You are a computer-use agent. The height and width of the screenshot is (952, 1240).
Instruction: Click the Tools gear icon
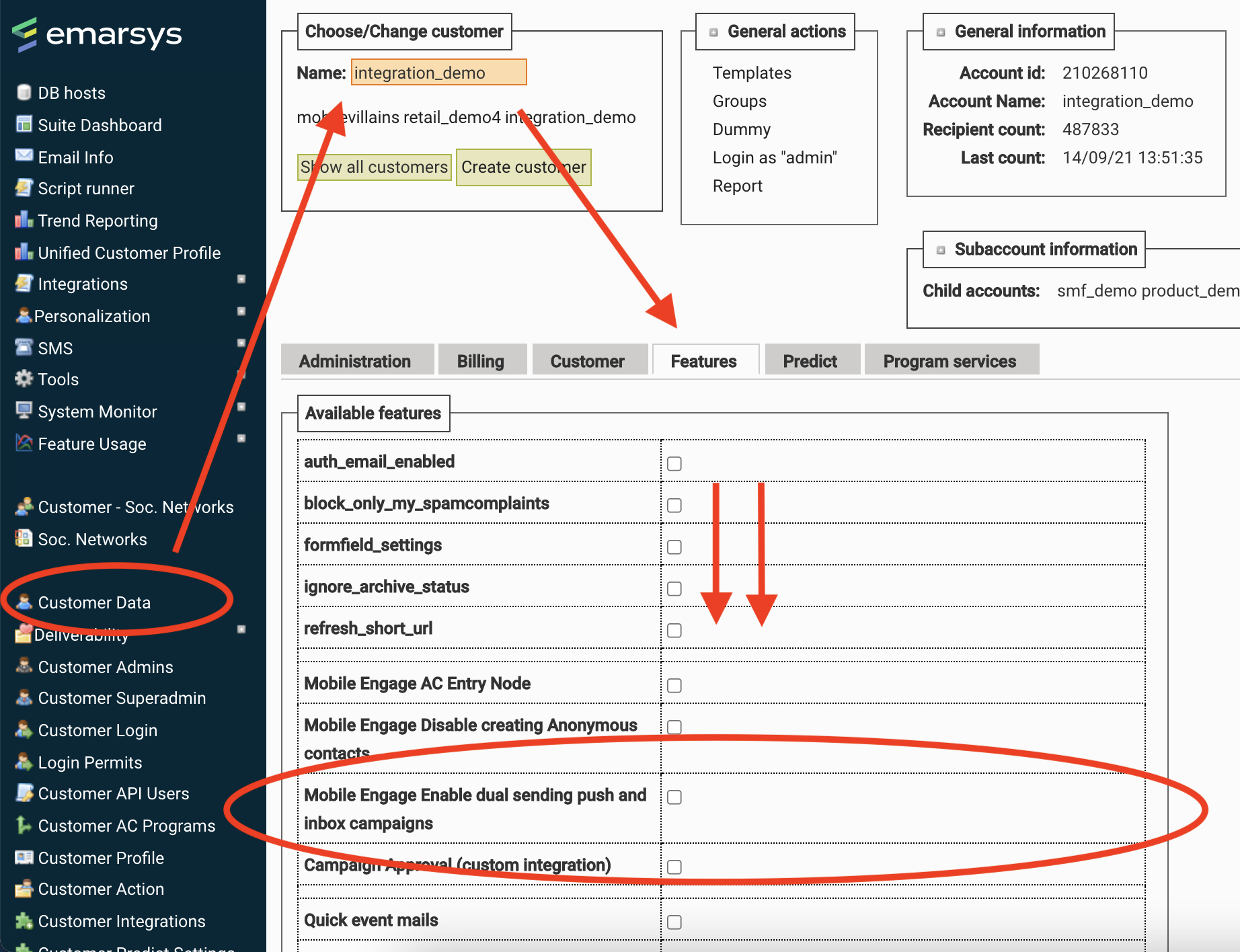23,379
